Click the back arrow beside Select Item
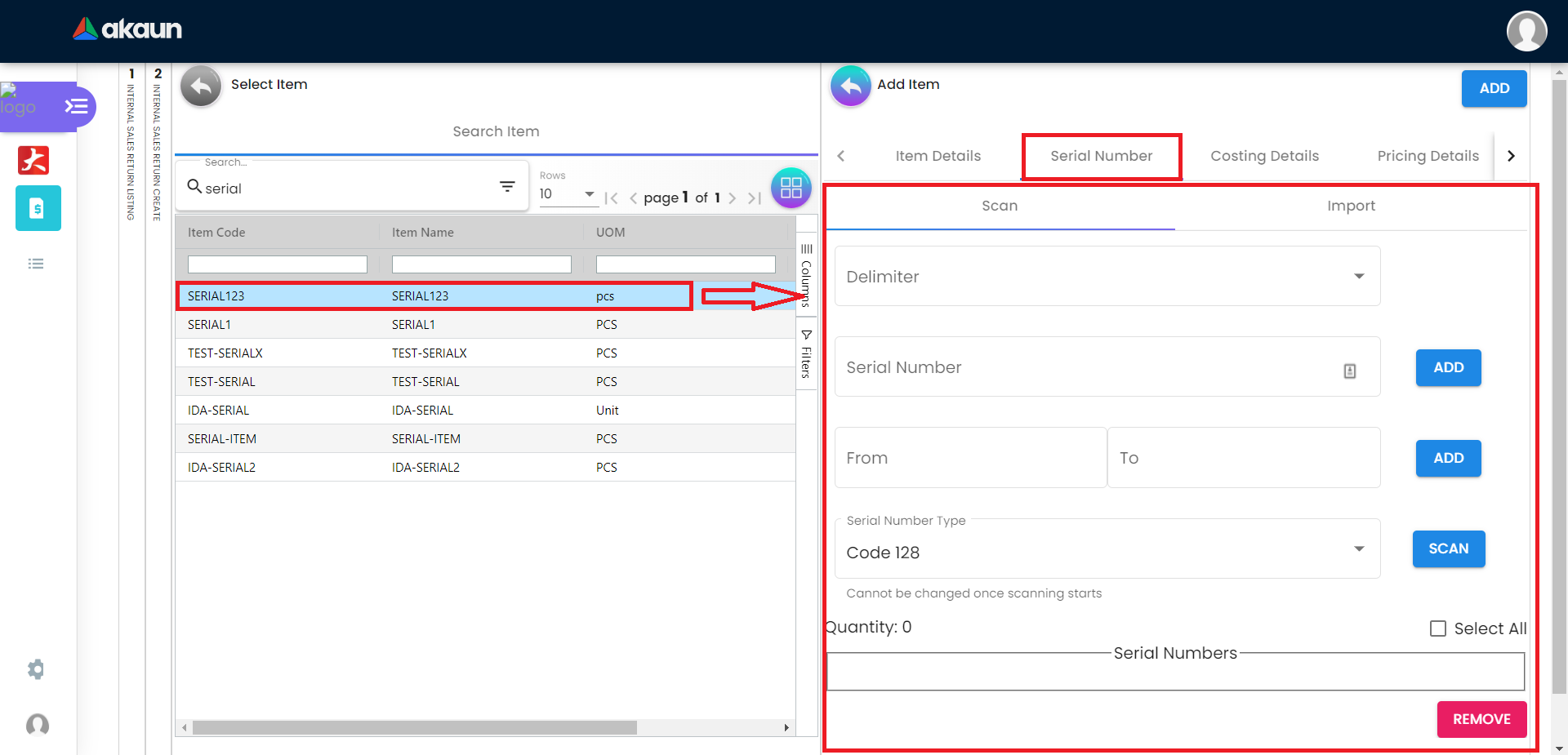The image size is (1568, 755). 201,86
